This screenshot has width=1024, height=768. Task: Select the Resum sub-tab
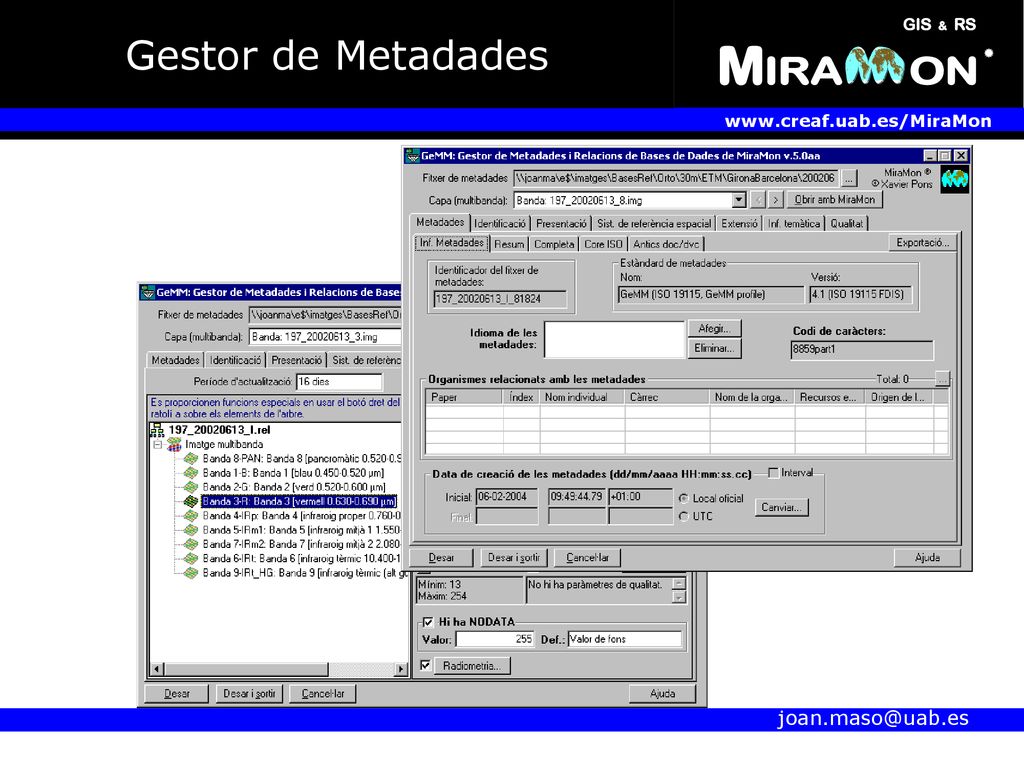(x=509, y=244)
